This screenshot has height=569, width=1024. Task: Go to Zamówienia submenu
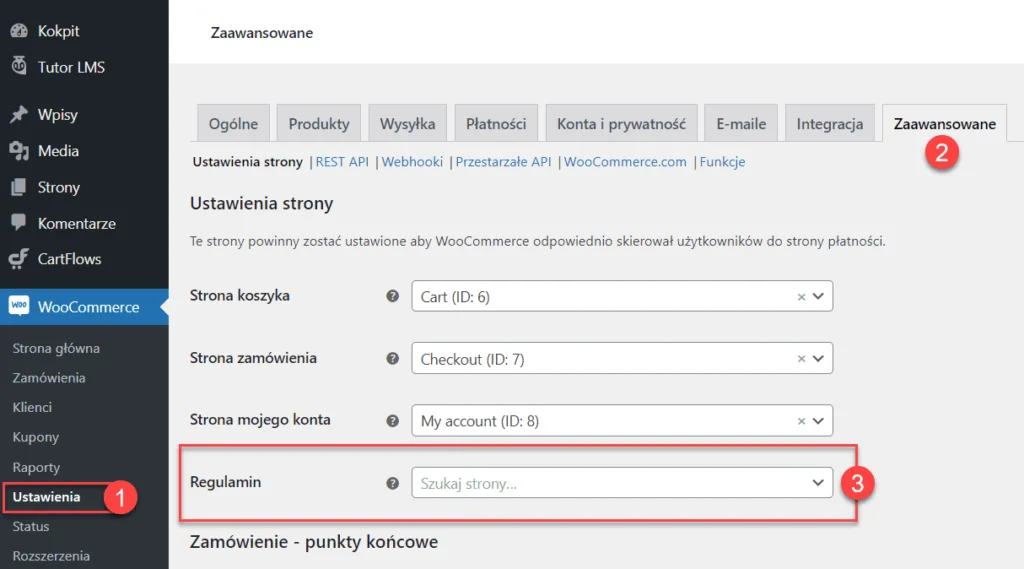[49, 378]
